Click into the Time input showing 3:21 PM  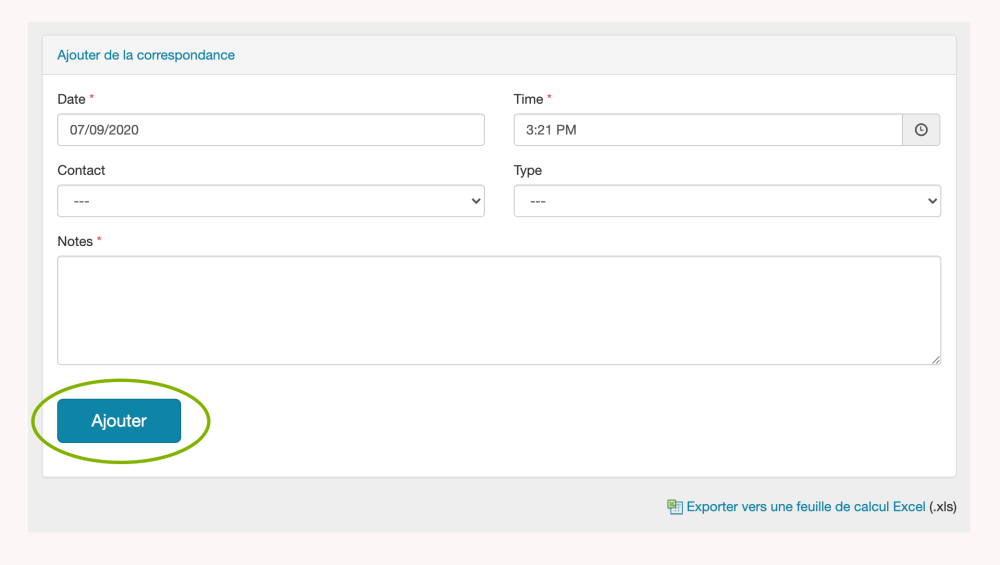pos(708,130)
